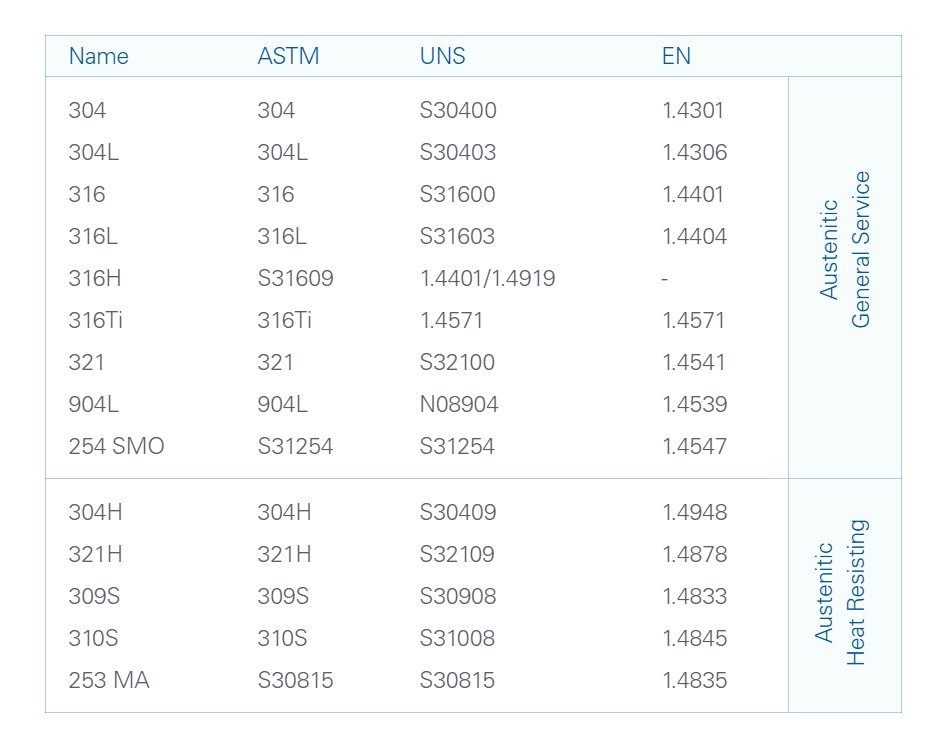The height and width of the screenshot is (742, 948).
Task: Click EN value 1.4547
Action: (694, 446)
